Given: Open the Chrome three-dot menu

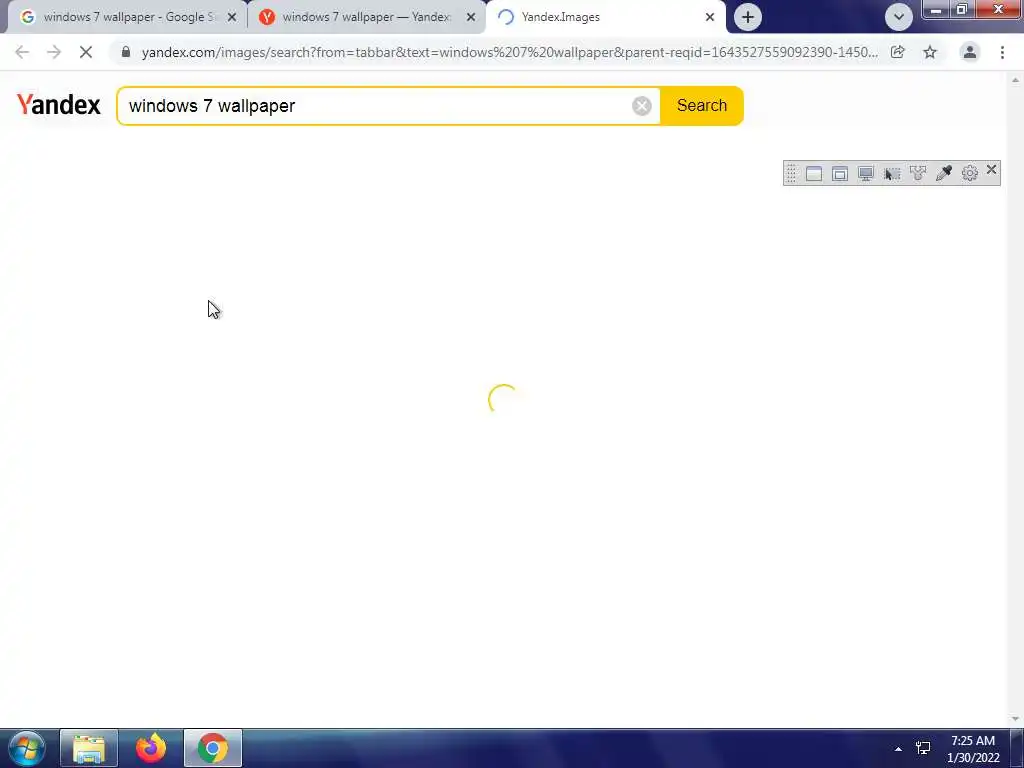Looking at the screenshot, I should 1002,52.
